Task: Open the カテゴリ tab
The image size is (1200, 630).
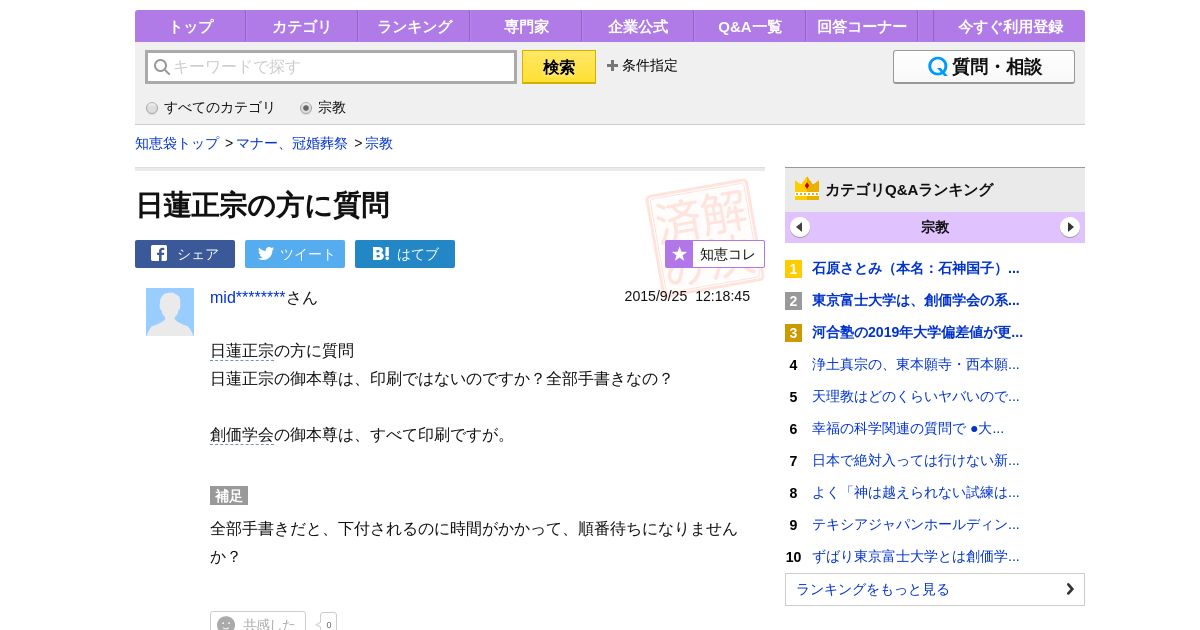Action: [x=302, y=26]
